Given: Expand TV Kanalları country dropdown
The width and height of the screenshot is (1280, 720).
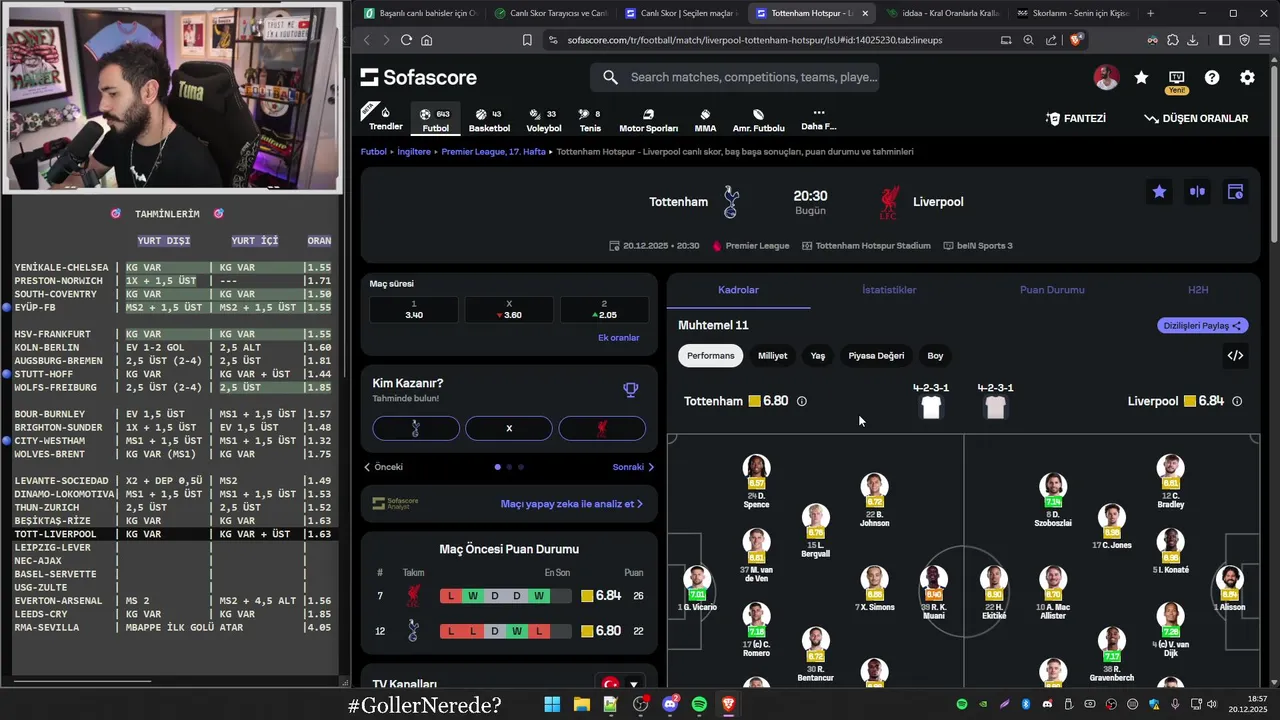Looking at the screenshot, I should point(621,685).
